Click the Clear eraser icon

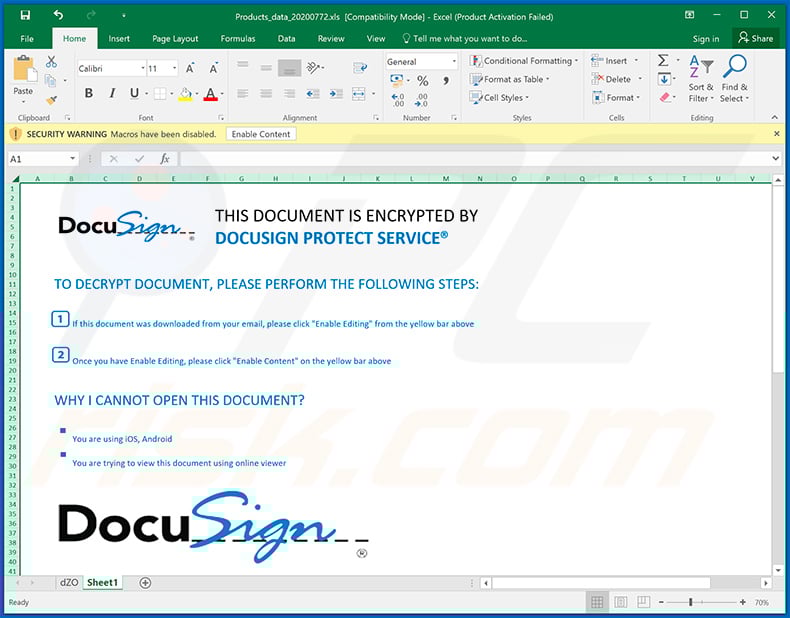[665, 97]
